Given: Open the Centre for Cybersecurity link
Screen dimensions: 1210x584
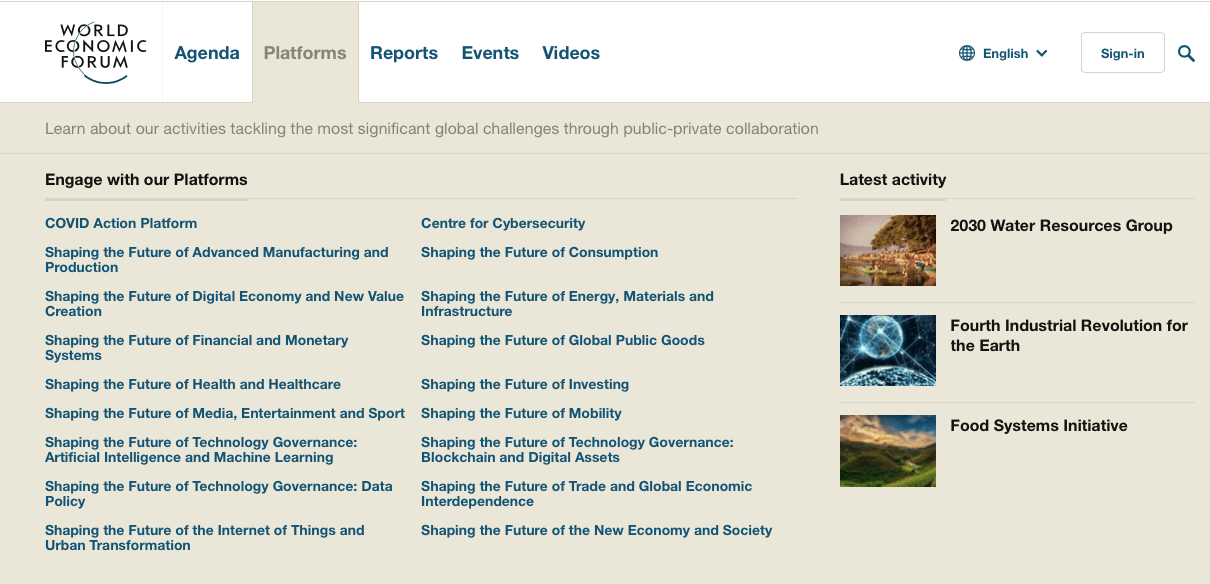Looking at the screenshot, I should 503,223.
